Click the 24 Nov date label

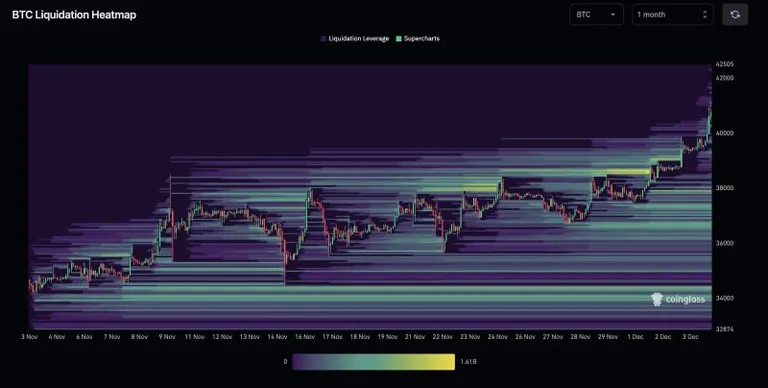tap(498, 337)
